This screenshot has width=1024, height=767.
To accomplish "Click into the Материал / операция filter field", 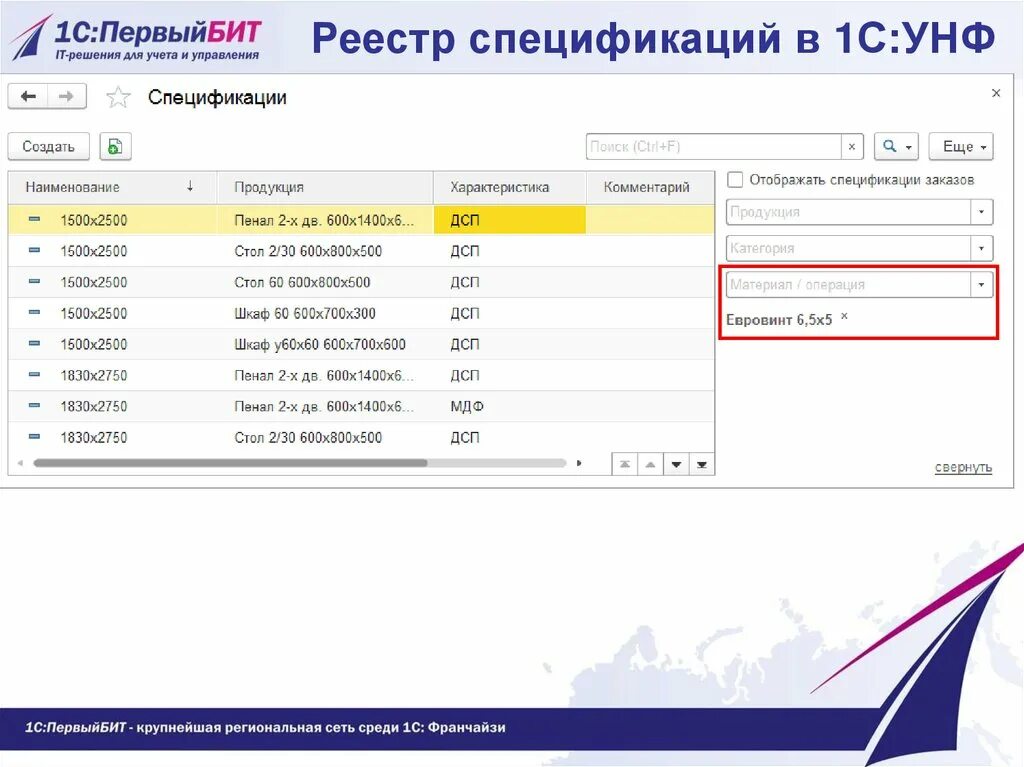I will click(848, 285).
